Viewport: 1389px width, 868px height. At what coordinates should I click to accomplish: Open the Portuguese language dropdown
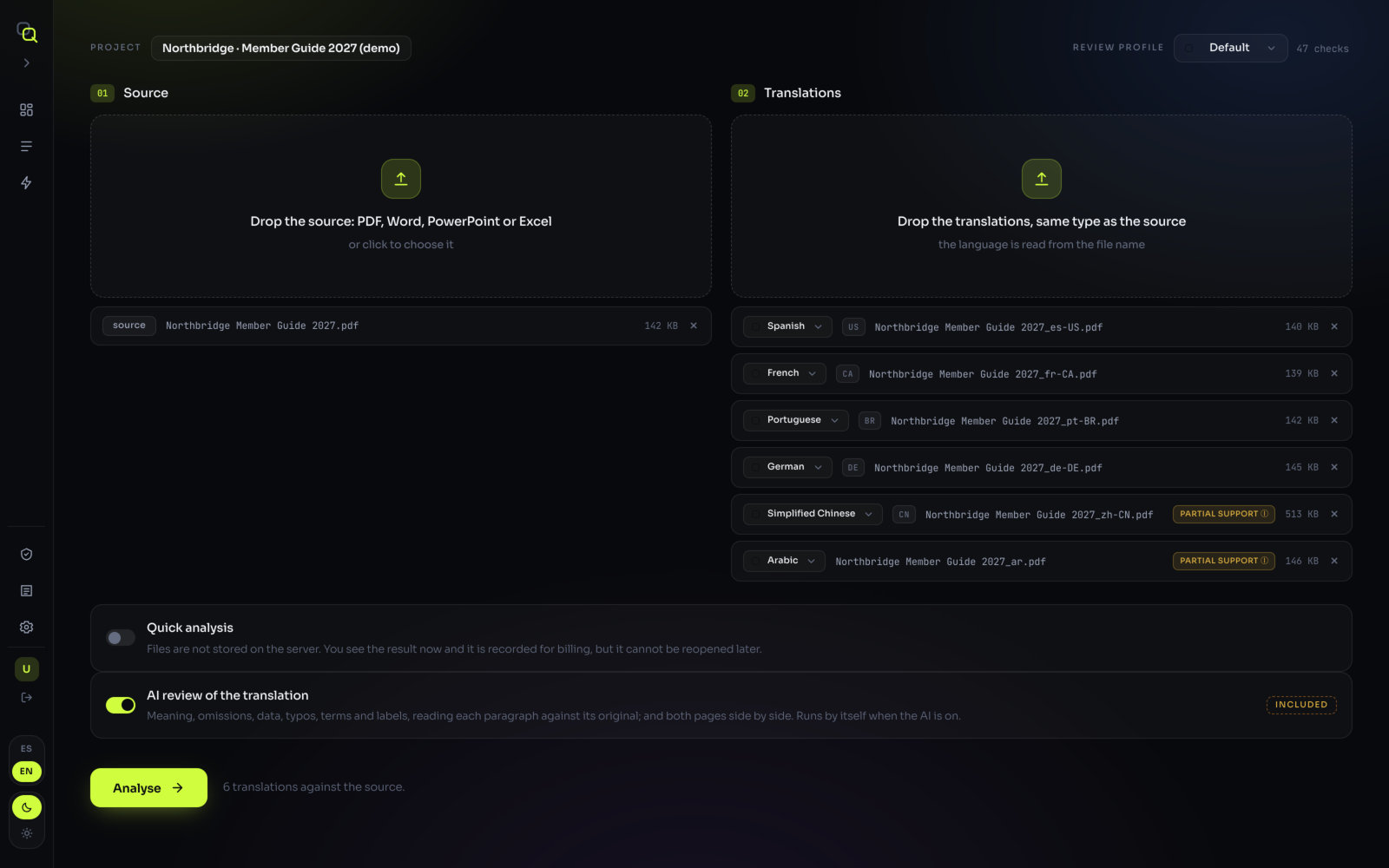click(x=796, y=420)
